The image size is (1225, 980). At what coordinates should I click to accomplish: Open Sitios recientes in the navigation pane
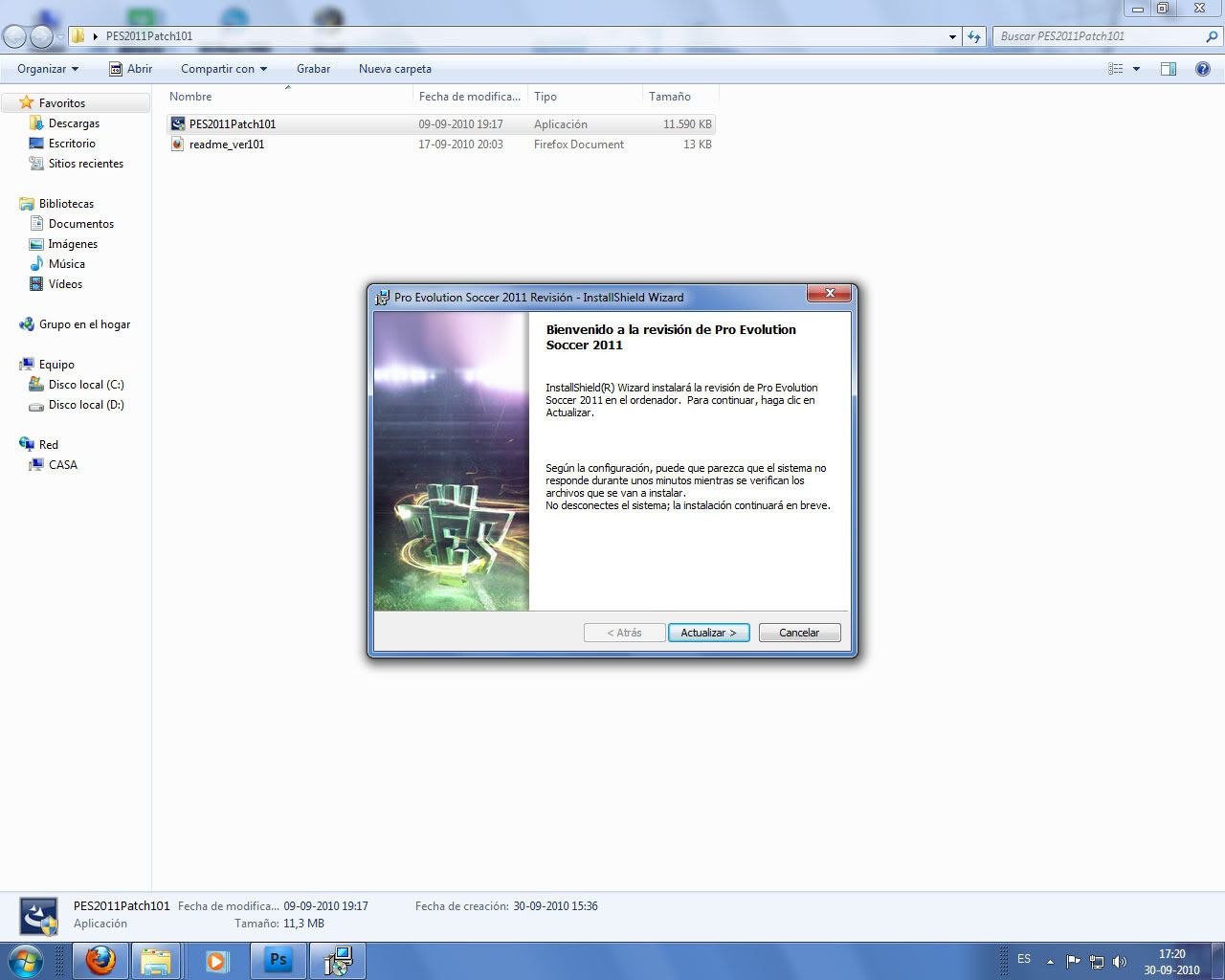[x=85, y=164]
